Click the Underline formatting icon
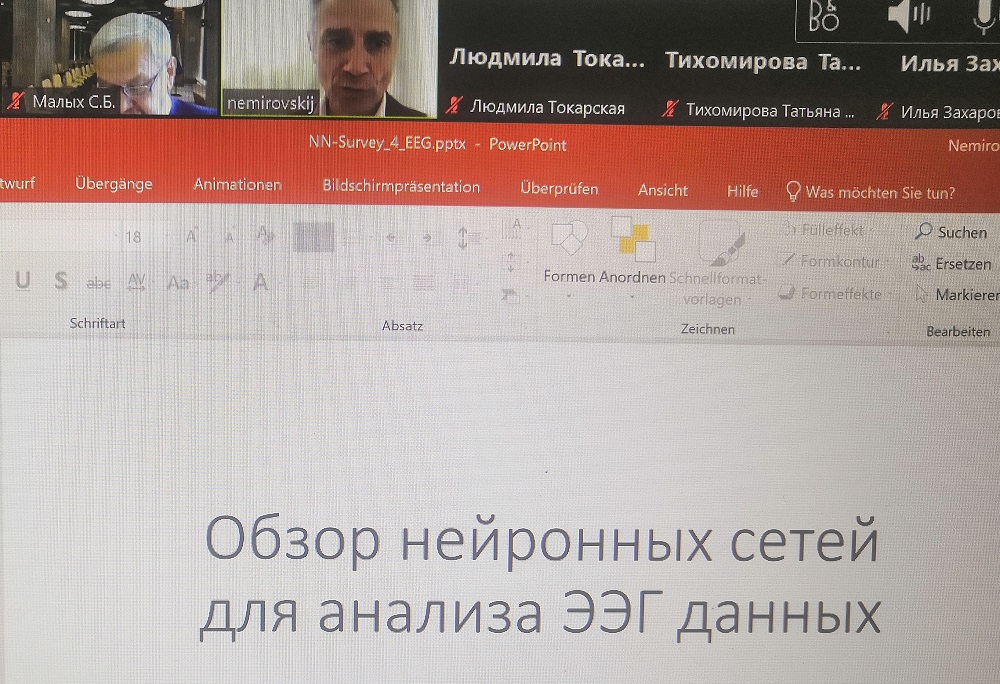The image size is (1000, 684). click(x=22, y=282)
